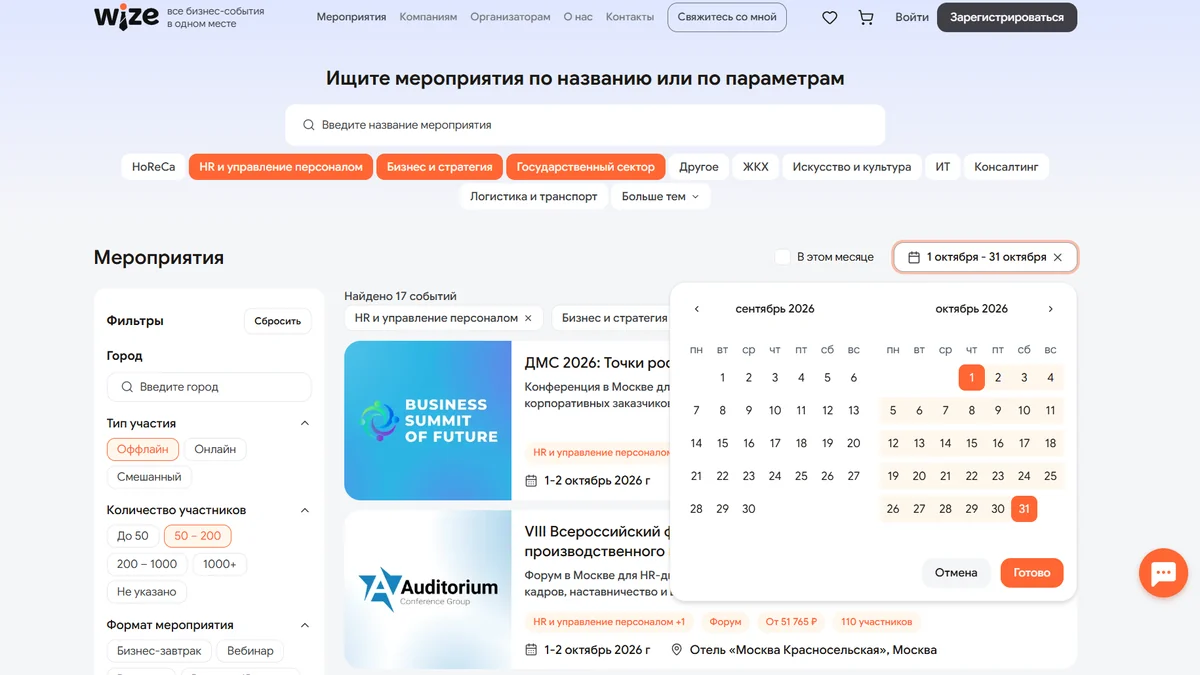The width and height of the screenshot is (1200, 675).
Task: Go to previous month in calendar
Action: click(x=697, y=309)
